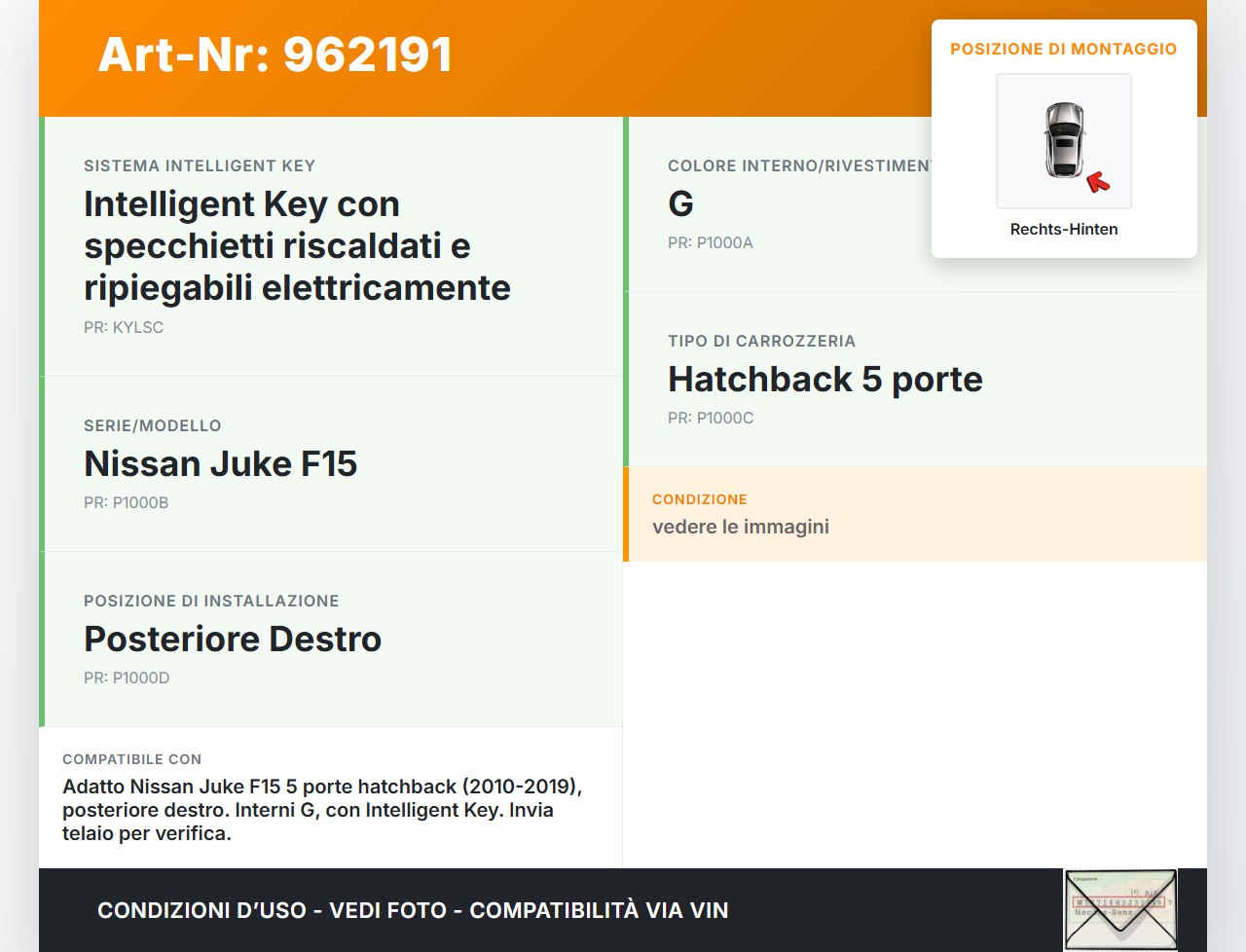Viewport: 1246px width, 952px height.
Task: Click the envelope VIN document thumbnail
Action: (1119, 909)
